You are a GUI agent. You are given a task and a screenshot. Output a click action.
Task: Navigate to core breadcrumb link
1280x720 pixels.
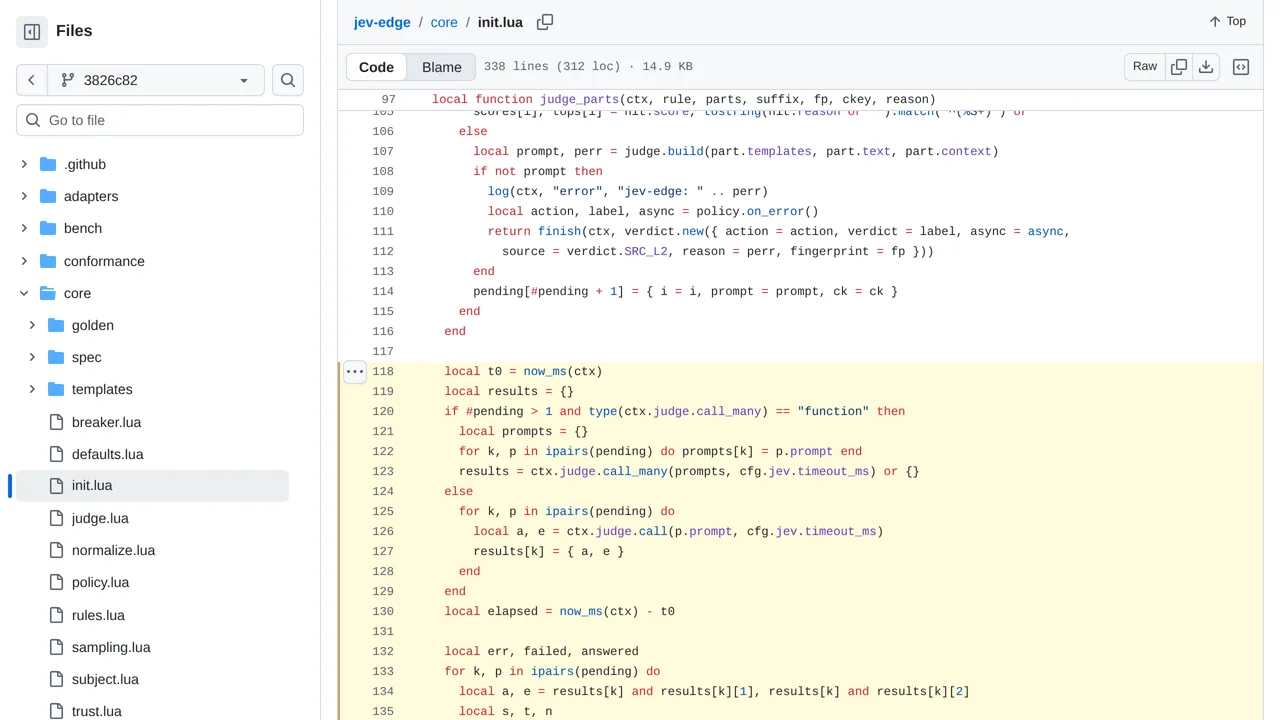pyautogui.click(x=444, y=22)
